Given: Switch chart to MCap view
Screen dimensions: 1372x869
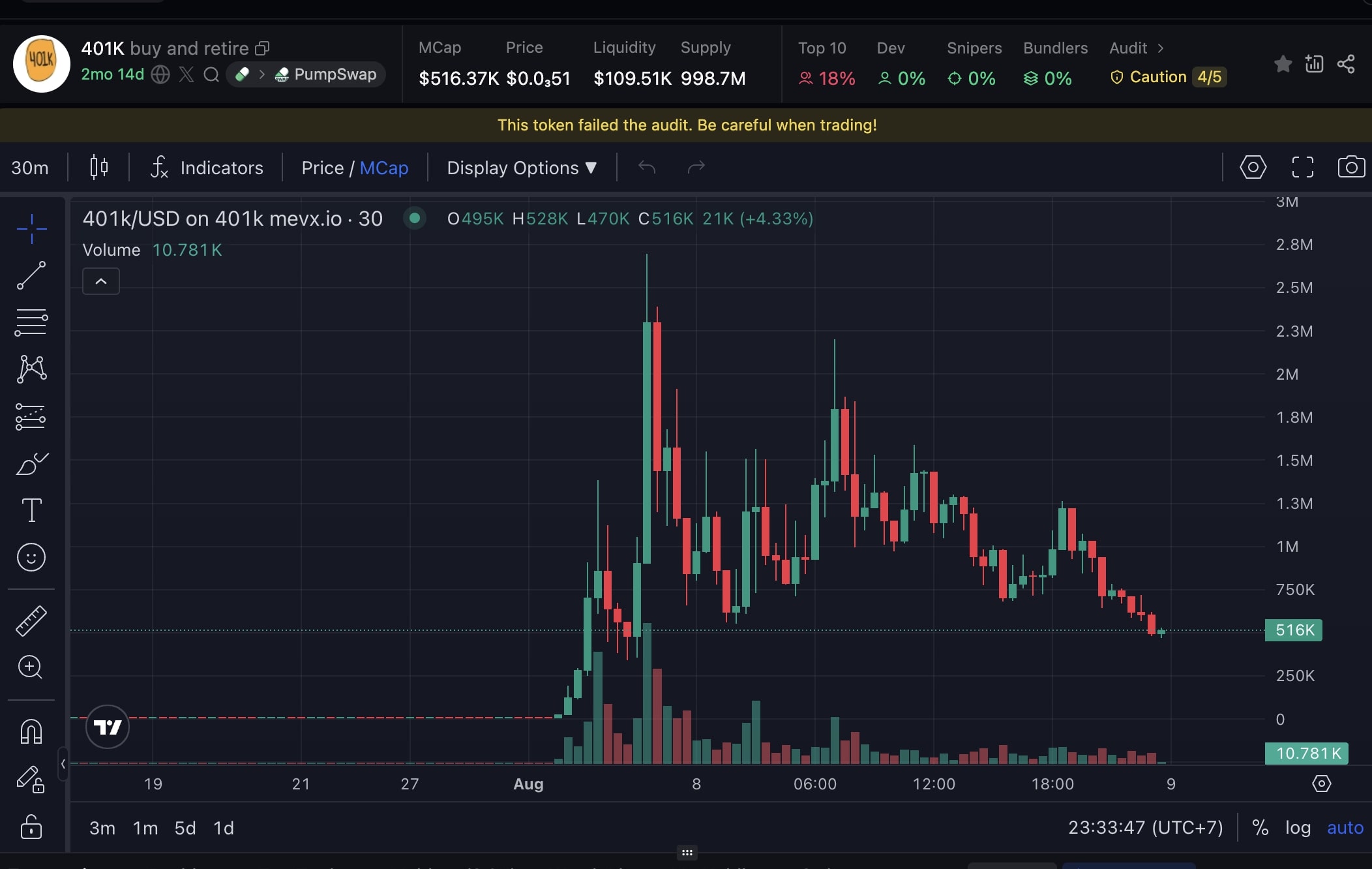Looking at the screenshot, I should pyautogui.click(x=384, y=168).
